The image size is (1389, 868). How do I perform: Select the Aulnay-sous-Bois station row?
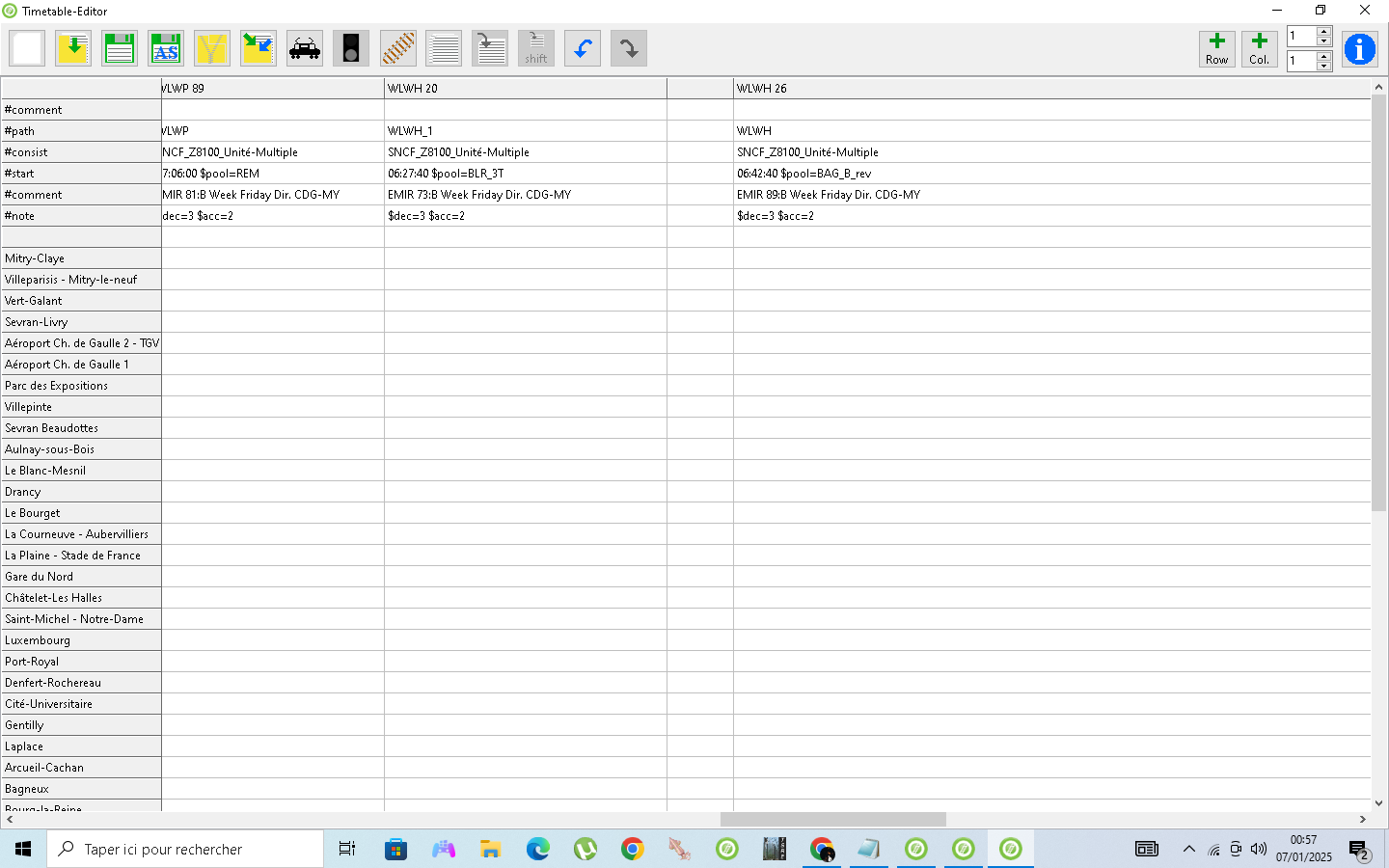click(x=81, y=448)
